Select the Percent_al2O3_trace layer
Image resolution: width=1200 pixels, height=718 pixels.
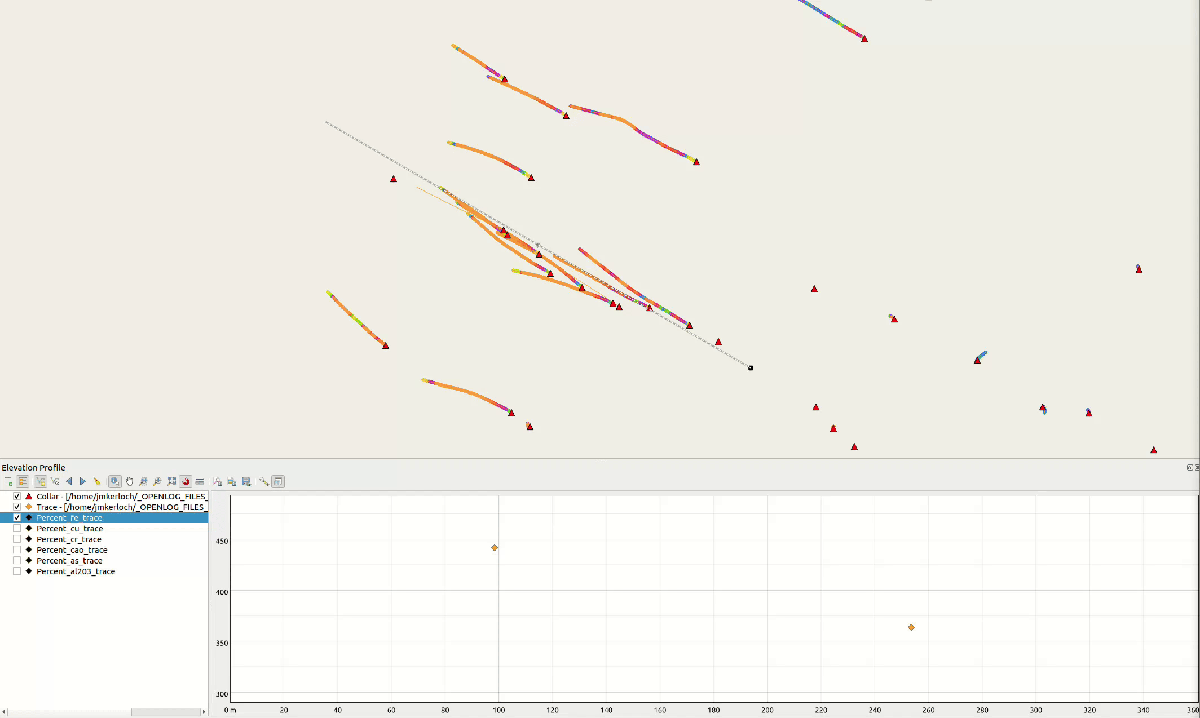pyautogui.click(x=75, y=572)
